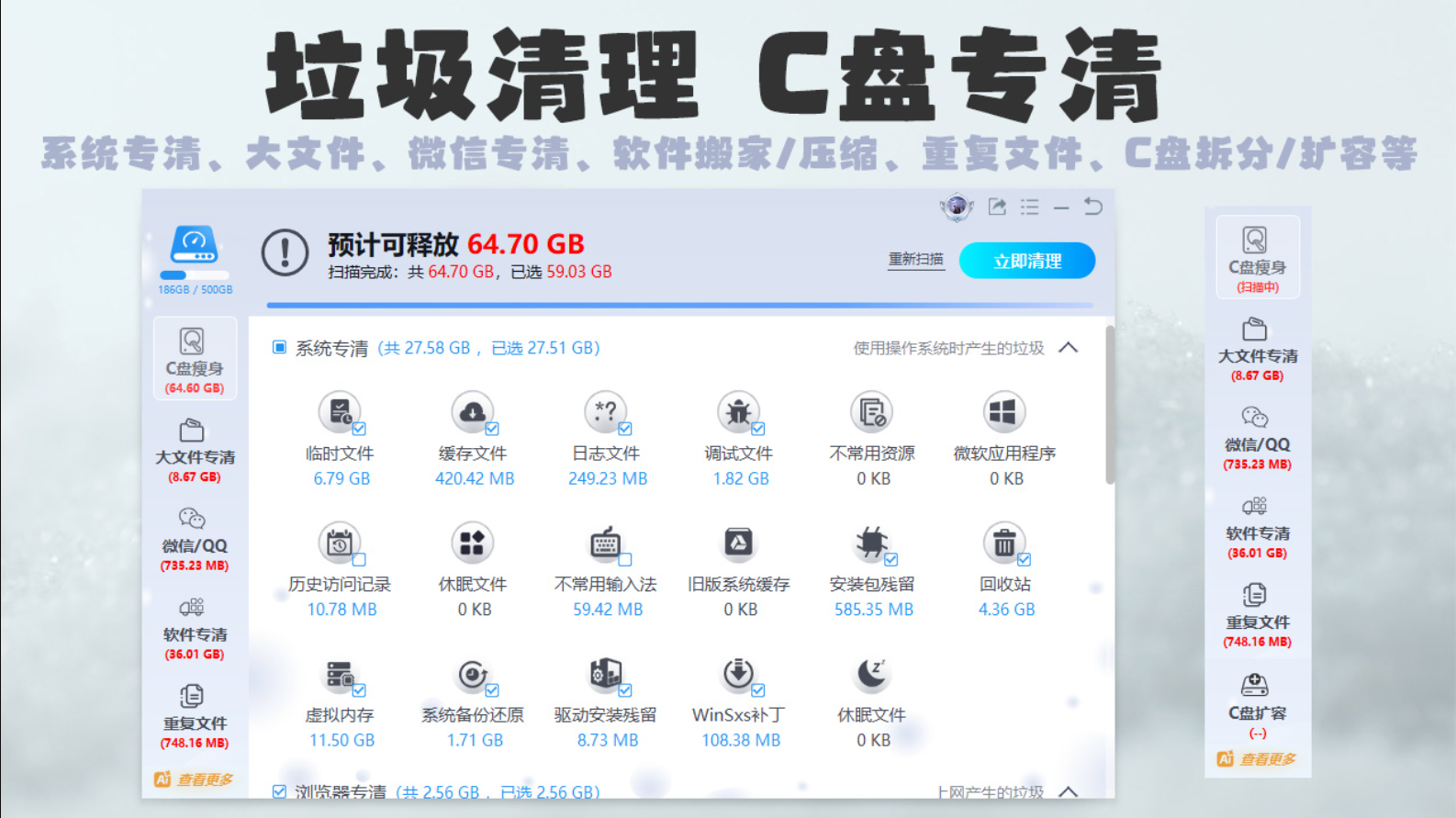Open the 缓存文件 cloud icon
This screenshot has height=818, width=1456.
[473, 412]
